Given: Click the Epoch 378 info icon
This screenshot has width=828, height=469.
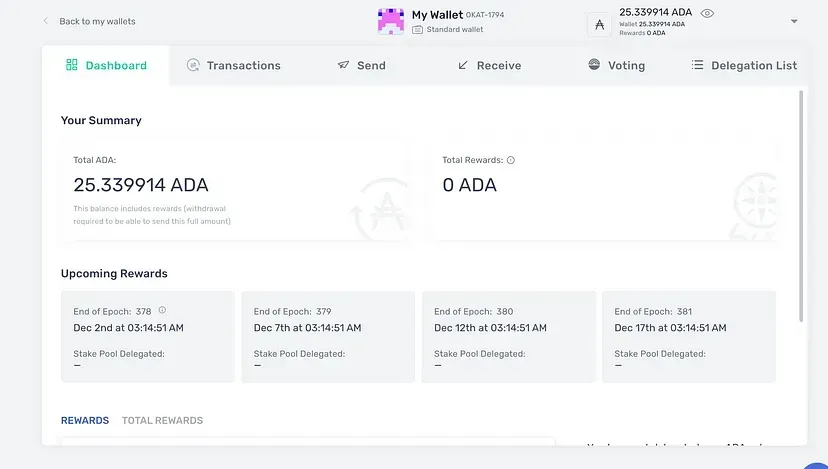Looking at the screenshot, I should [x=162, y=310].
